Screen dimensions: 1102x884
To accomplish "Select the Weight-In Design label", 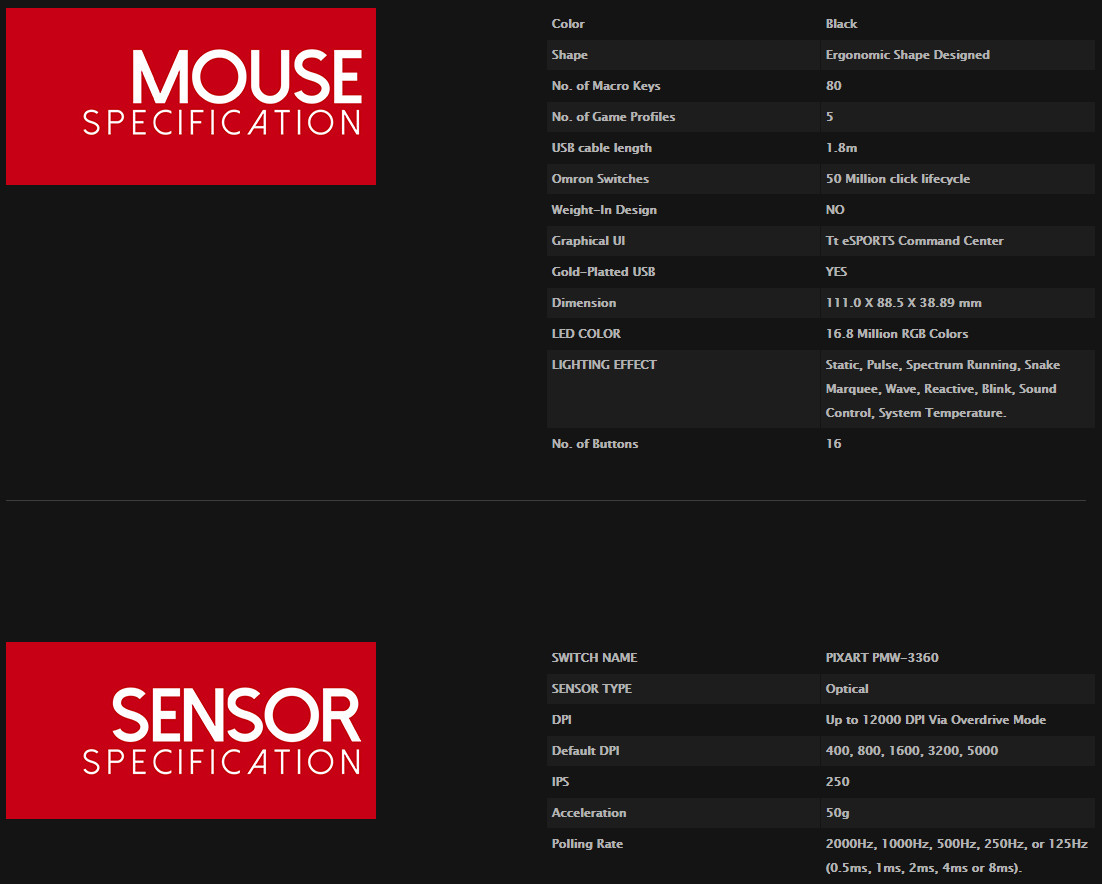I will (x=604, y=209).
